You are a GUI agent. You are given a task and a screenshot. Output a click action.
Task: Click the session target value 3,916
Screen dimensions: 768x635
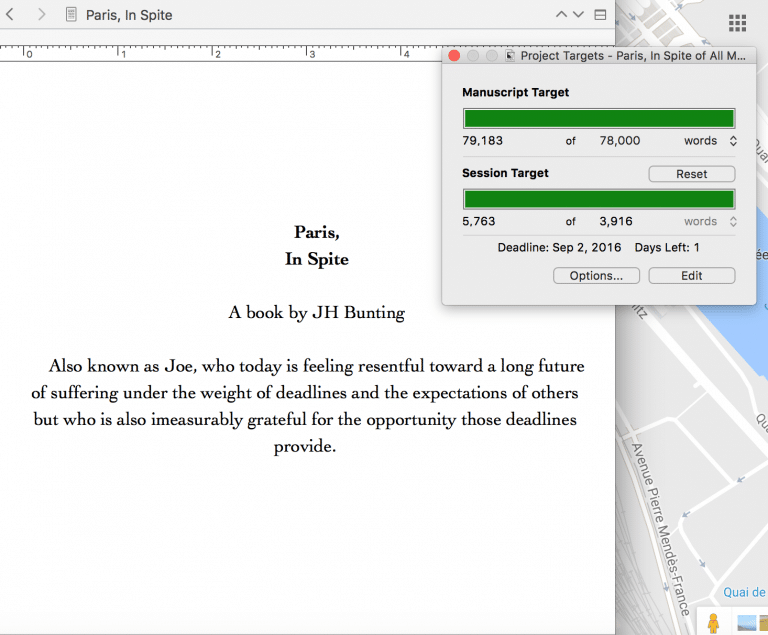tap(616, 221)
